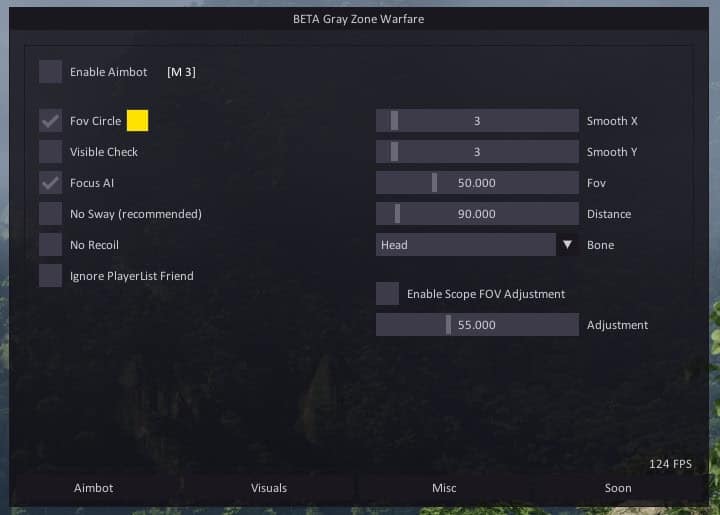Check the Ignore PlayerList Friend box

coord(50,276)
